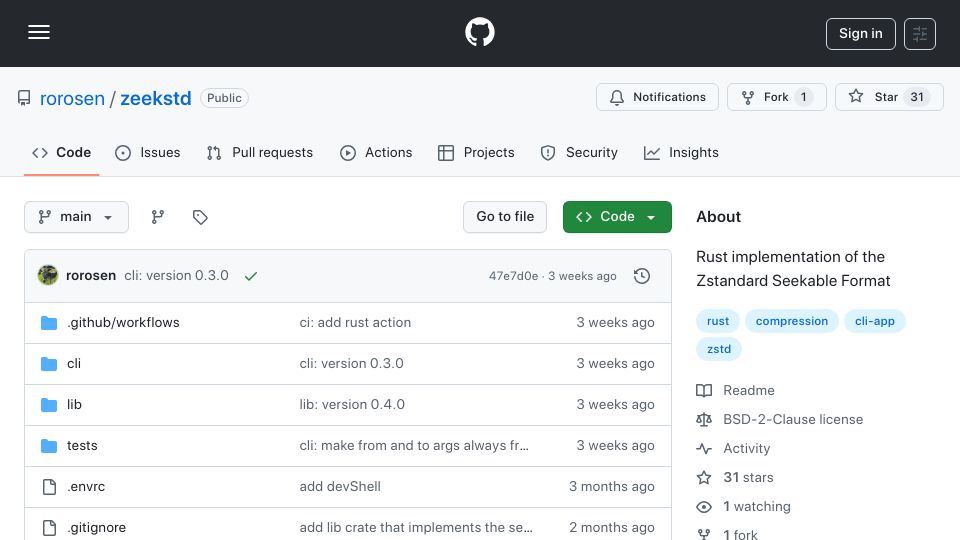Star the zeekstd repository

(889, 97)
